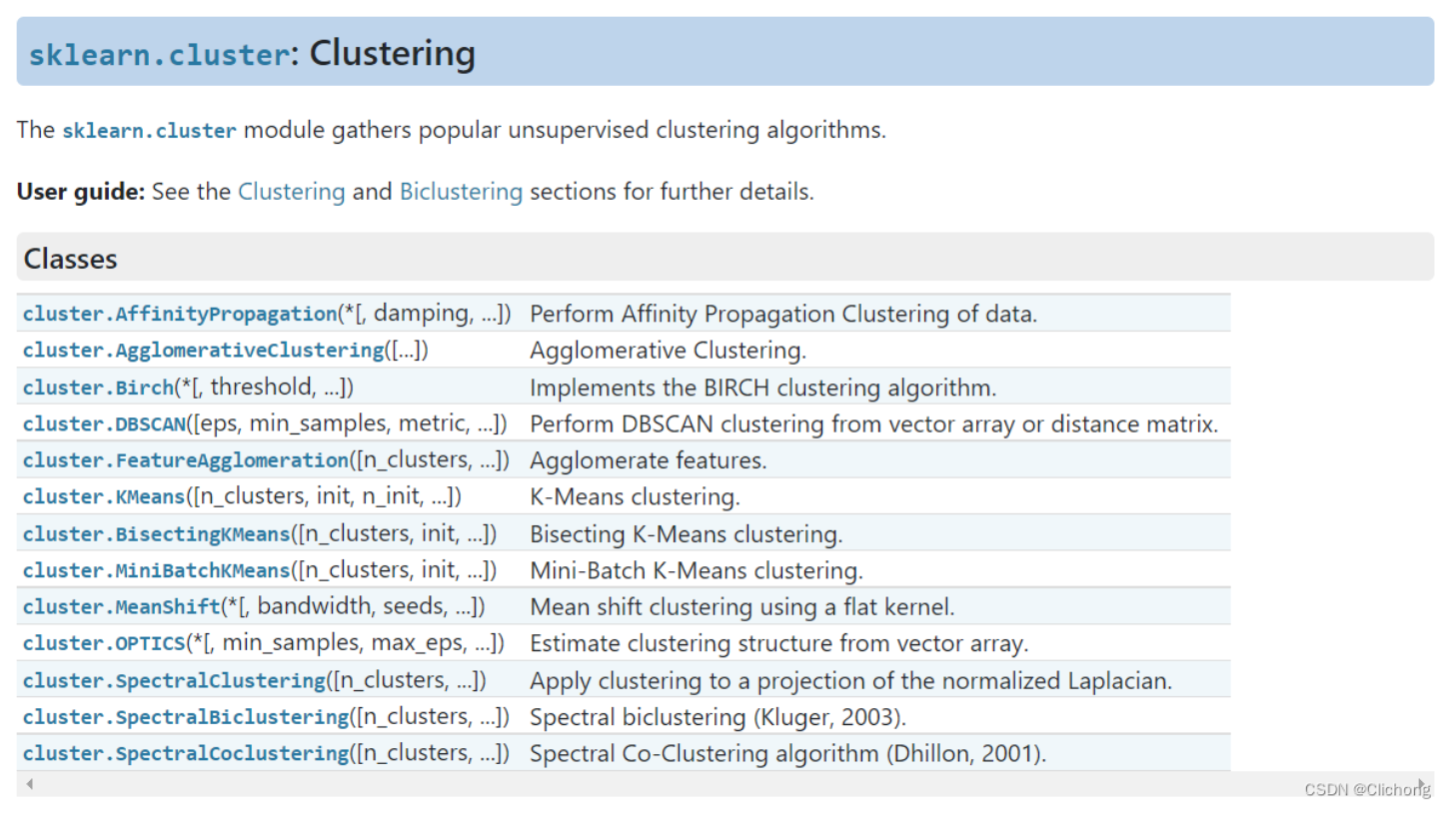The image size is (1456, 825).
Task: Open cluster.KMeans class documentation
Action: [x=104, y=497]
